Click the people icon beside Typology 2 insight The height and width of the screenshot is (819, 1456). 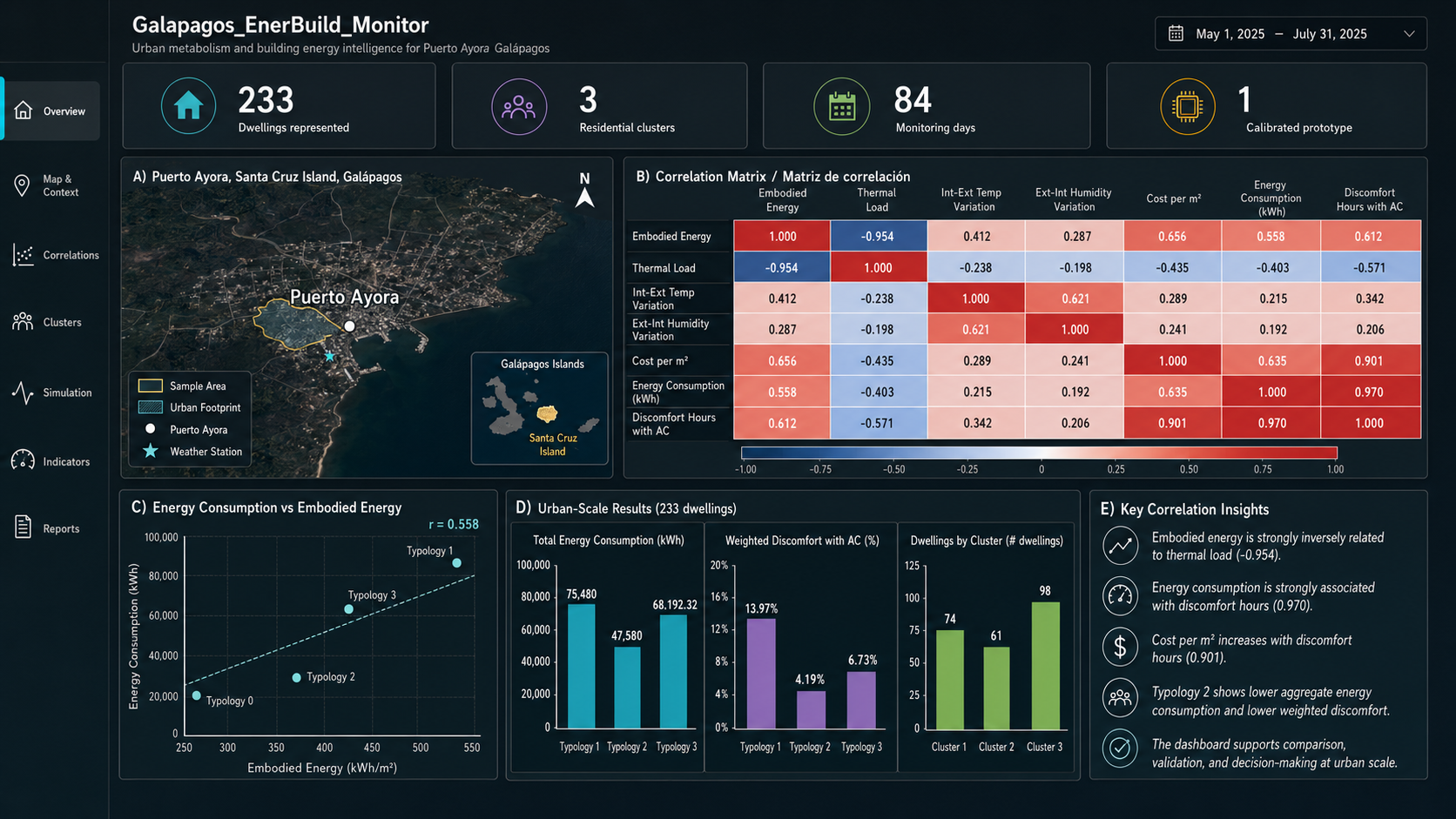tap(1120, 697)
